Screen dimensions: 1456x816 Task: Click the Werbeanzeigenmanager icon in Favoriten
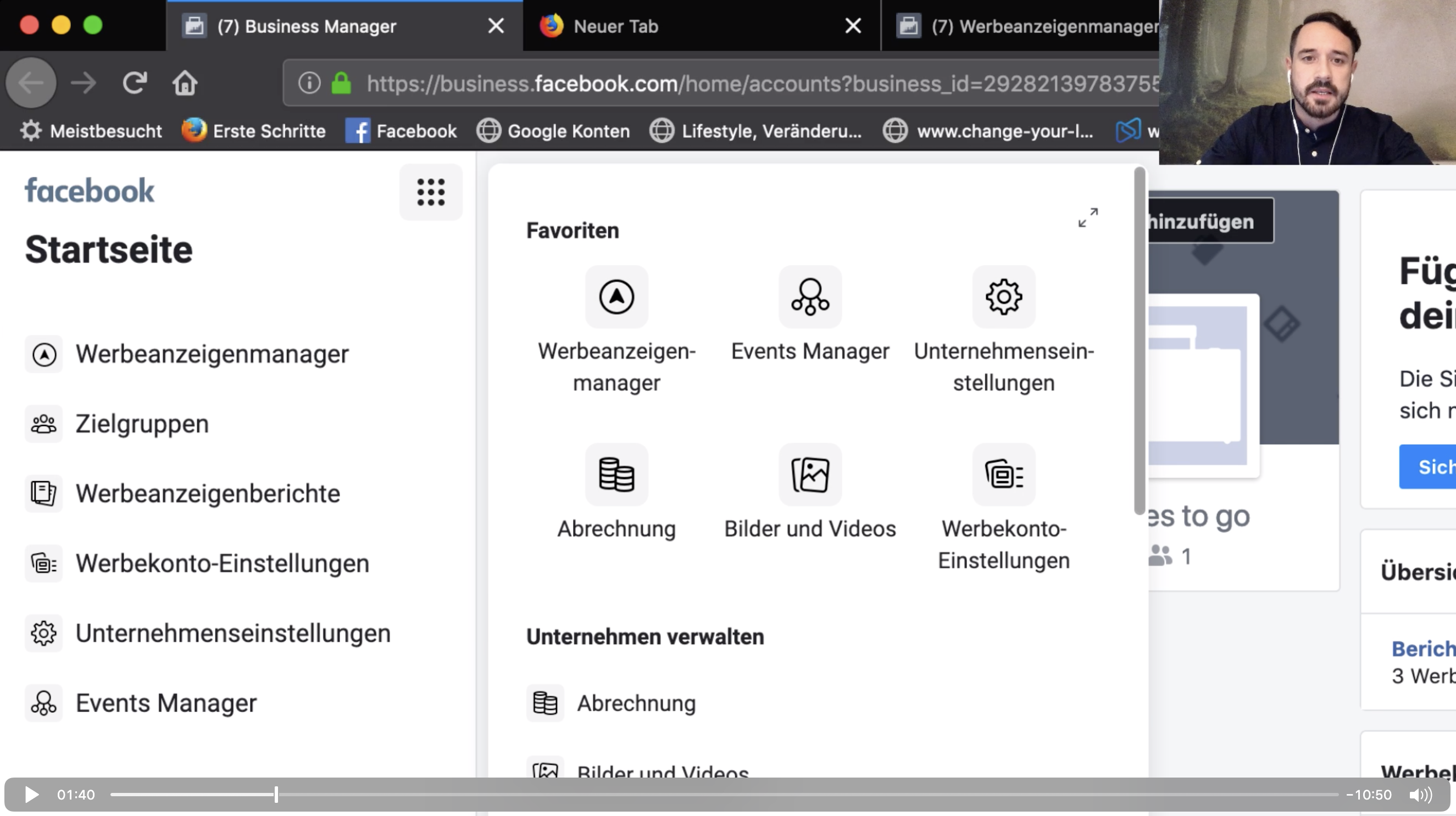tap(616, 297)
